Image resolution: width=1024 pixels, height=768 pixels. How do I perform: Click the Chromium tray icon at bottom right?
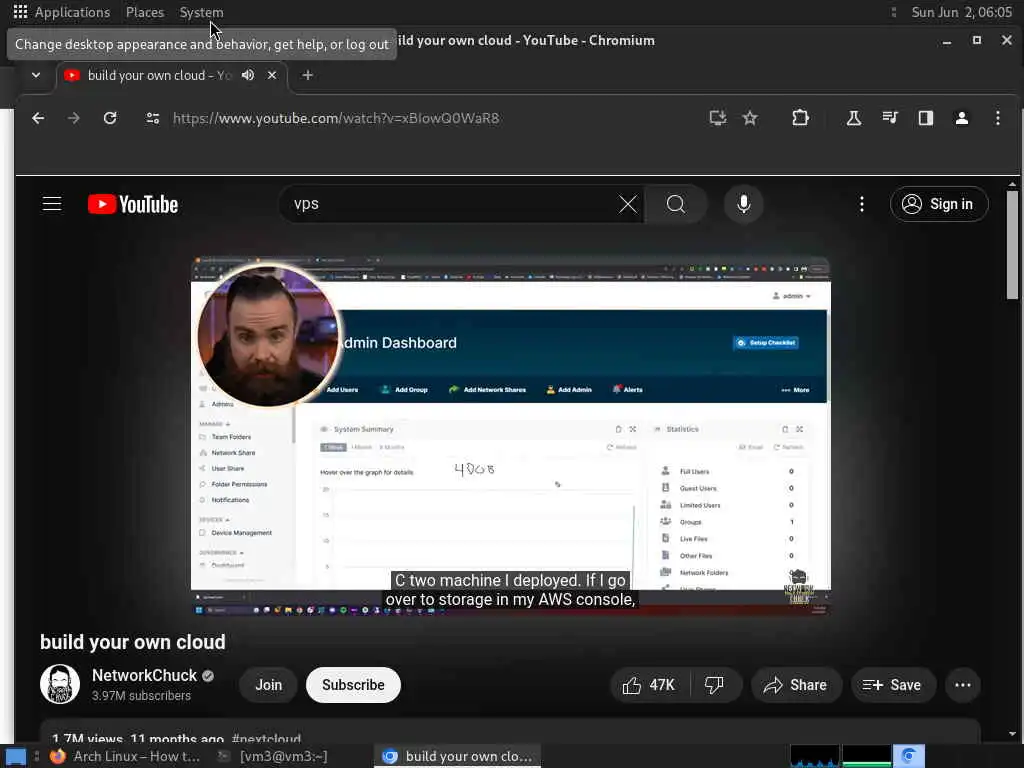tap(908, 756)
